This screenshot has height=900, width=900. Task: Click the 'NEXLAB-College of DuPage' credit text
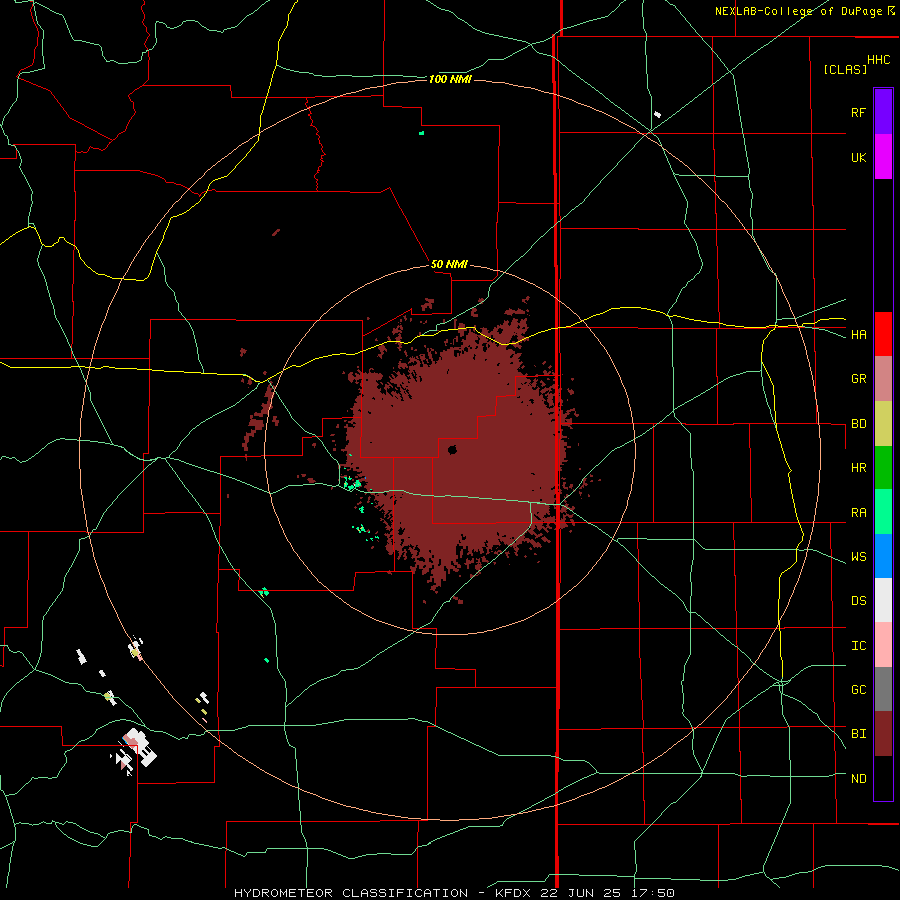point(798,11)
